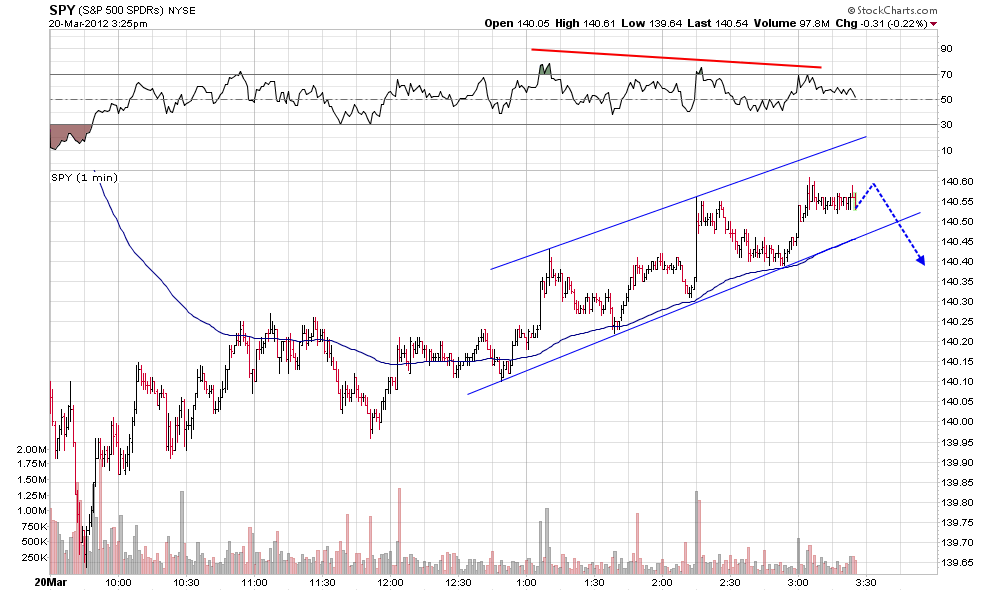
Task: Click the 140.00 price axis label
Action: [x=957, y=422]
